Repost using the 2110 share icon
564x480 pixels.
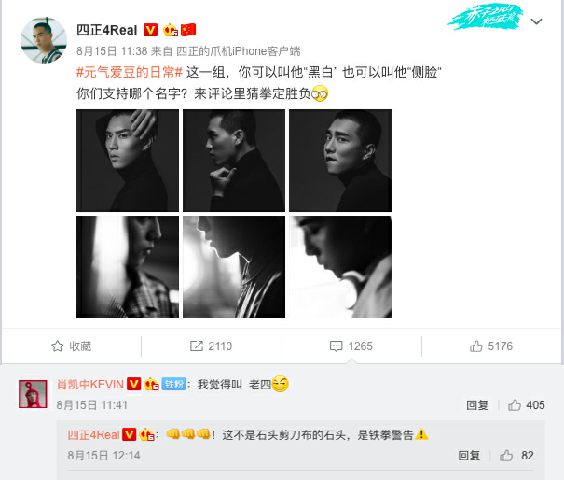(x=211, y=346)
